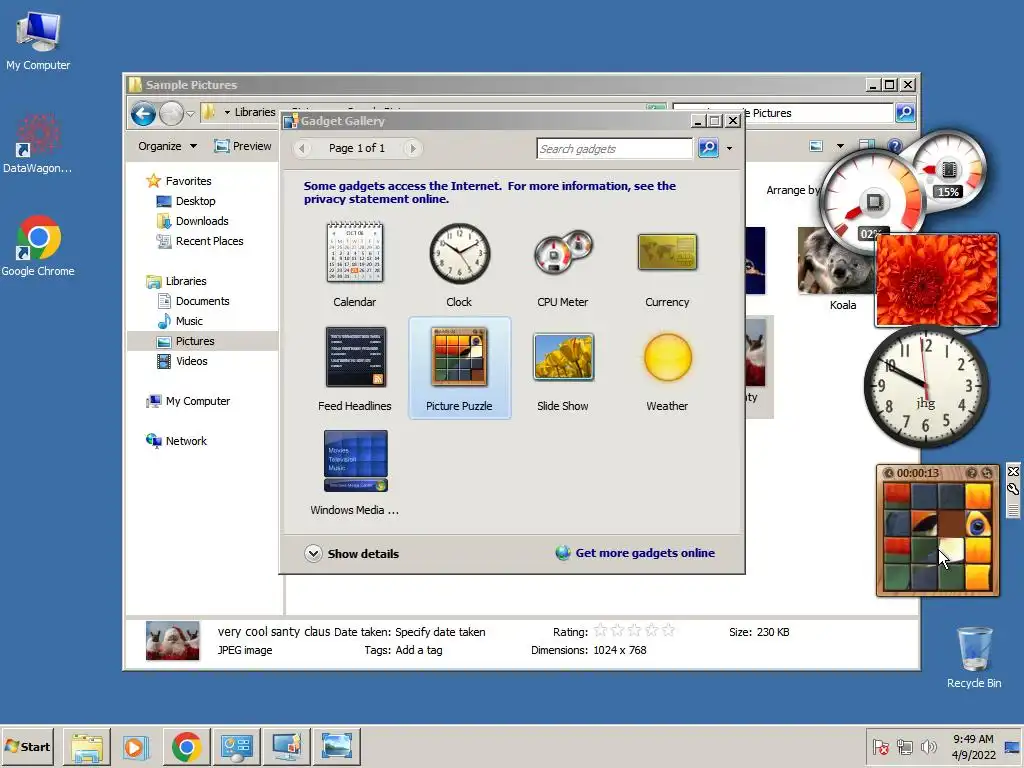Select Pictures library in navigation pane
Image resolution: width=1024 pixels, height=768 pixels.
pyautogui.click(x=202, y=341)
